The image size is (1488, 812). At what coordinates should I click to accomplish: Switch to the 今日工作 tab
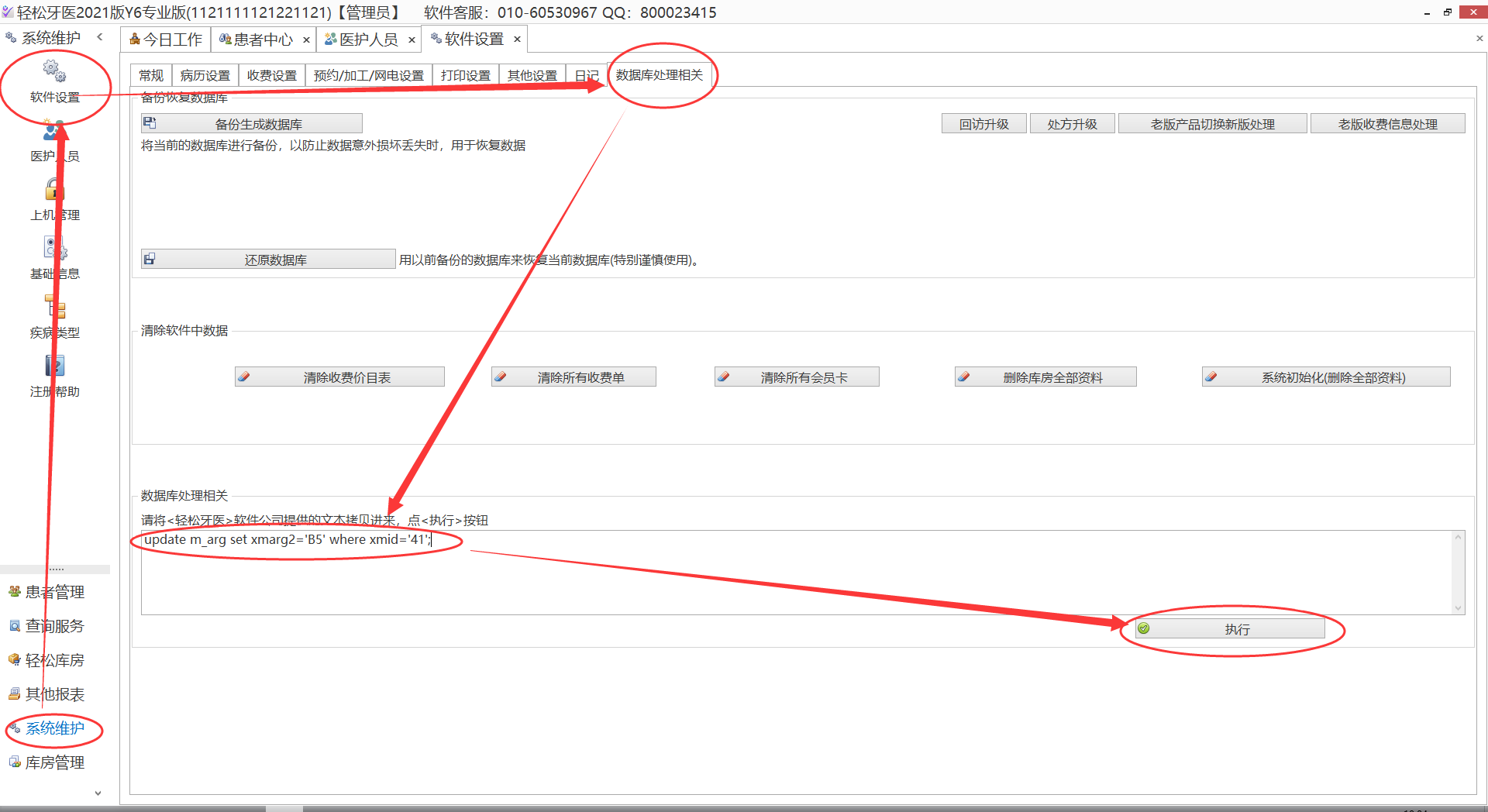tap(166, 40)
